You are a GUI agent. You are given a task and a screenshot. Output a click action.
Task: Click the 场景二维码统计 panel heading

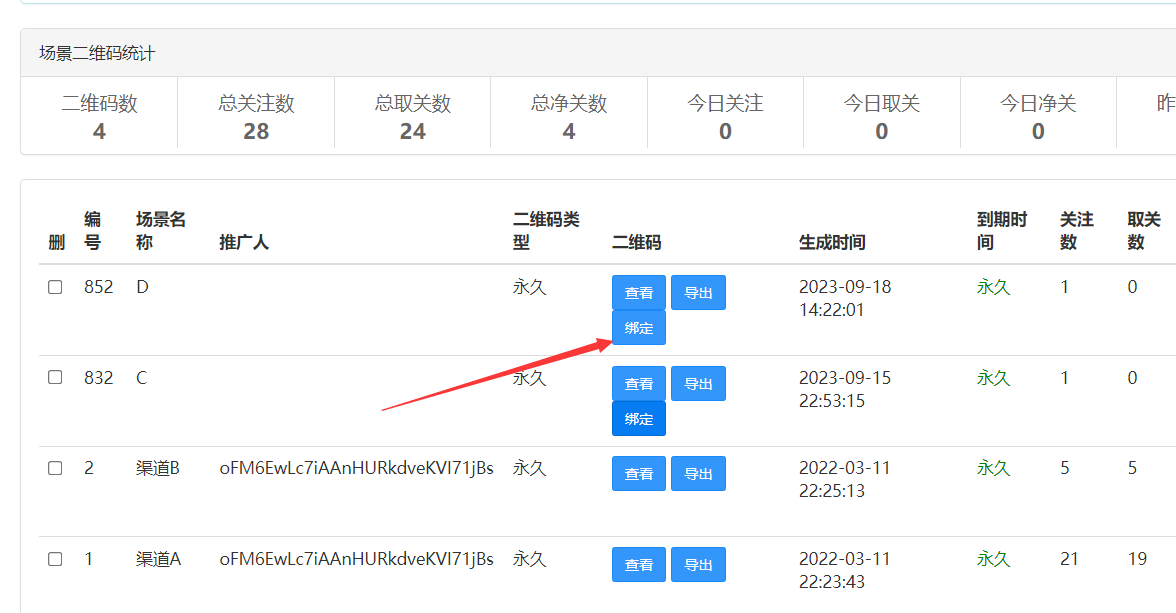tap(97, 53)
